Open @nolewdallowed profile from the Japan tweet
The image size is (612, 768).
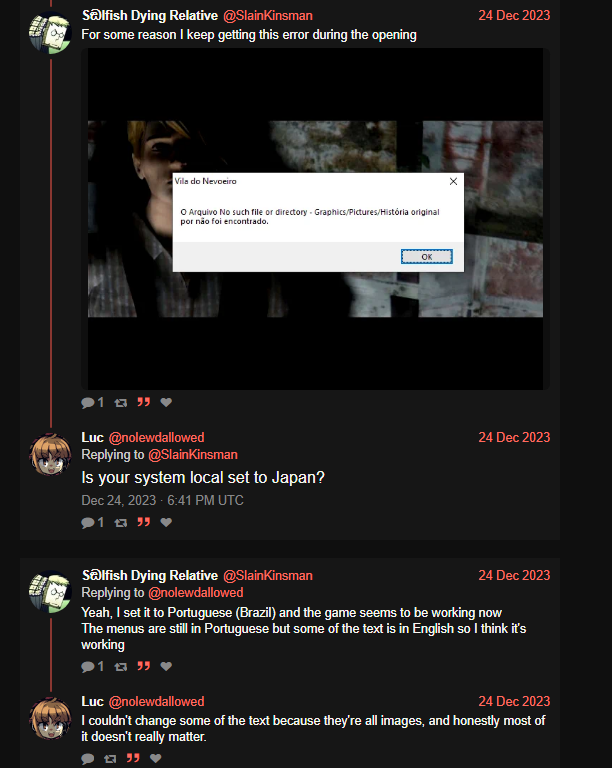point(156,437)
